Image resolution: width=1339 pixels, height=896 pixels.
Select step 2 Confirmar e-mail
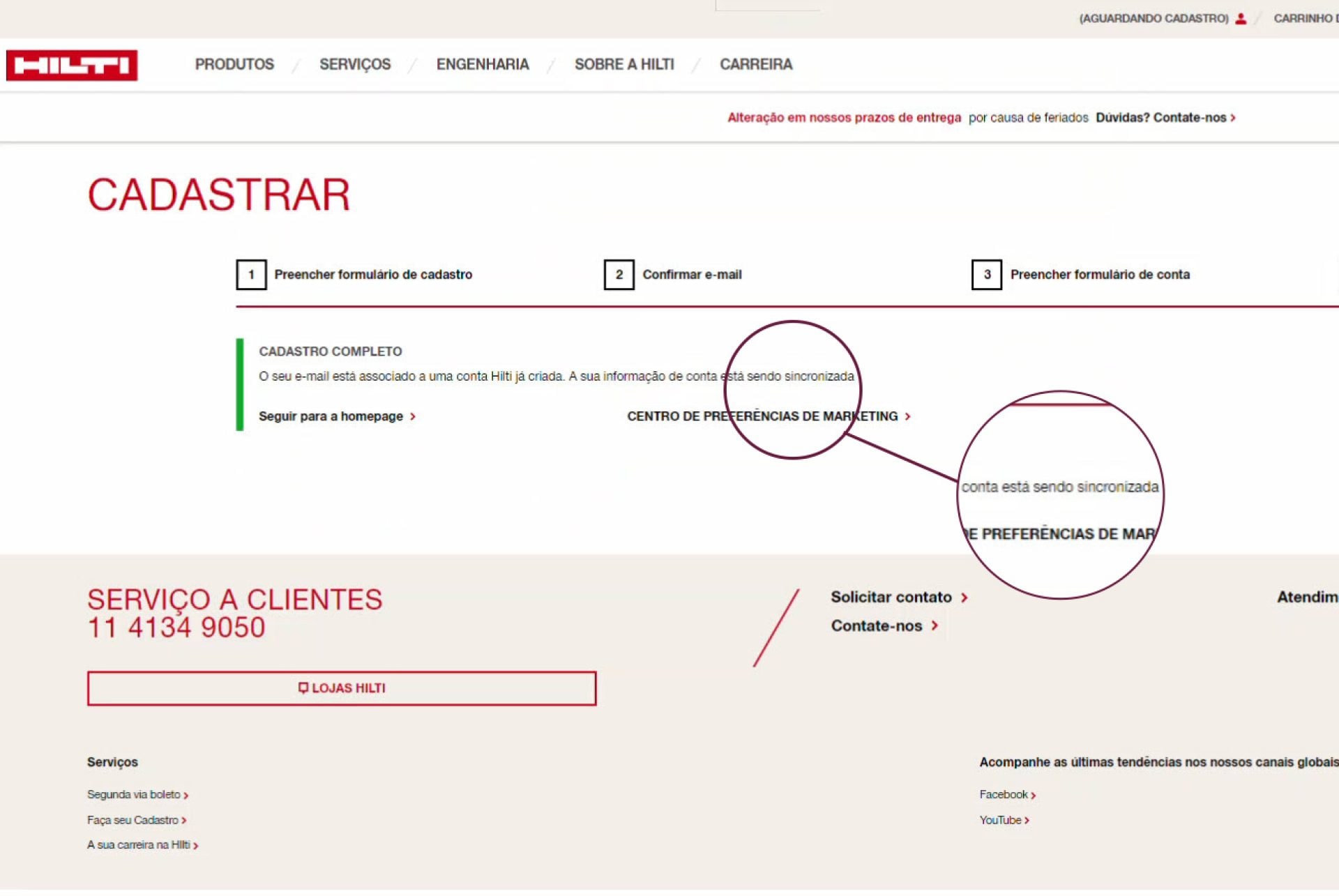pyautogui.click(x=673, y=275)
